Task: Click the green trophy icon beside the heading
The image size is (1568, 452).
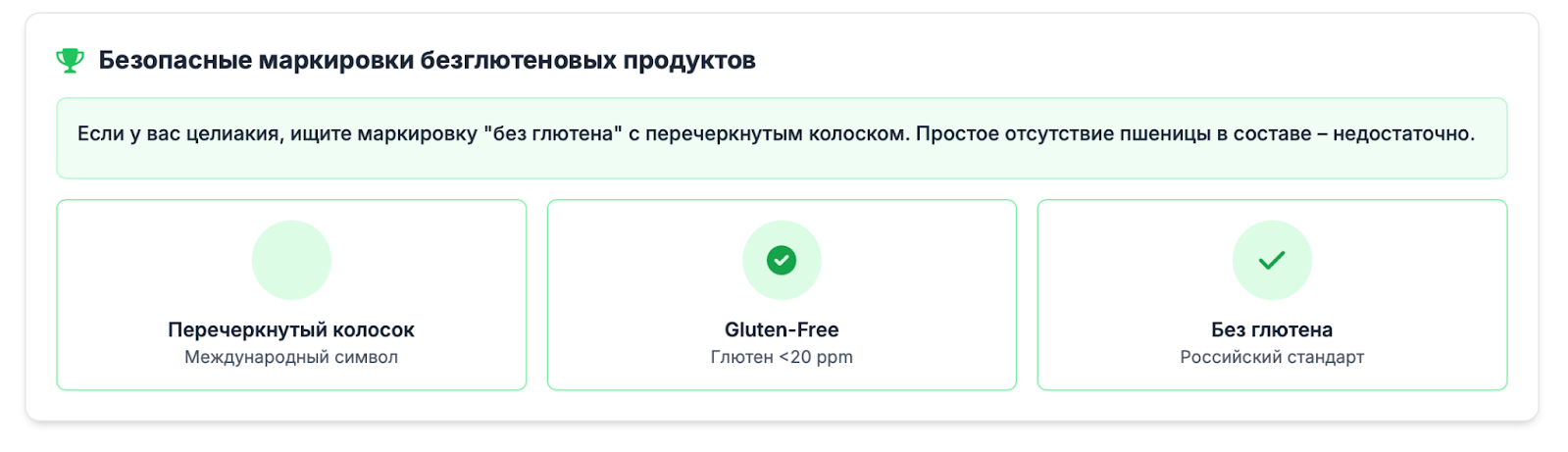Action: (x=70, y=61)
